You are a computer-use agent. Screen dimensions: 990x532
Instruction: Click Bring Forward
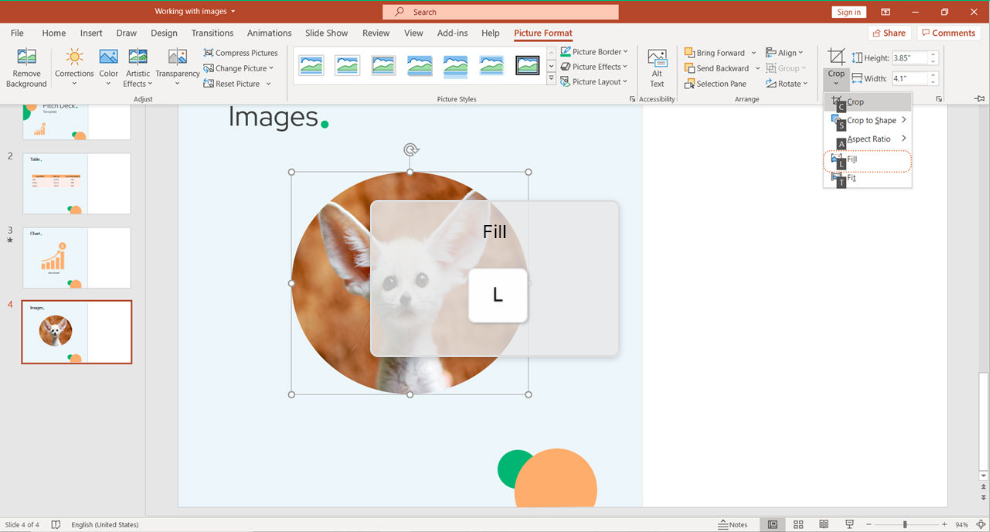715,52
